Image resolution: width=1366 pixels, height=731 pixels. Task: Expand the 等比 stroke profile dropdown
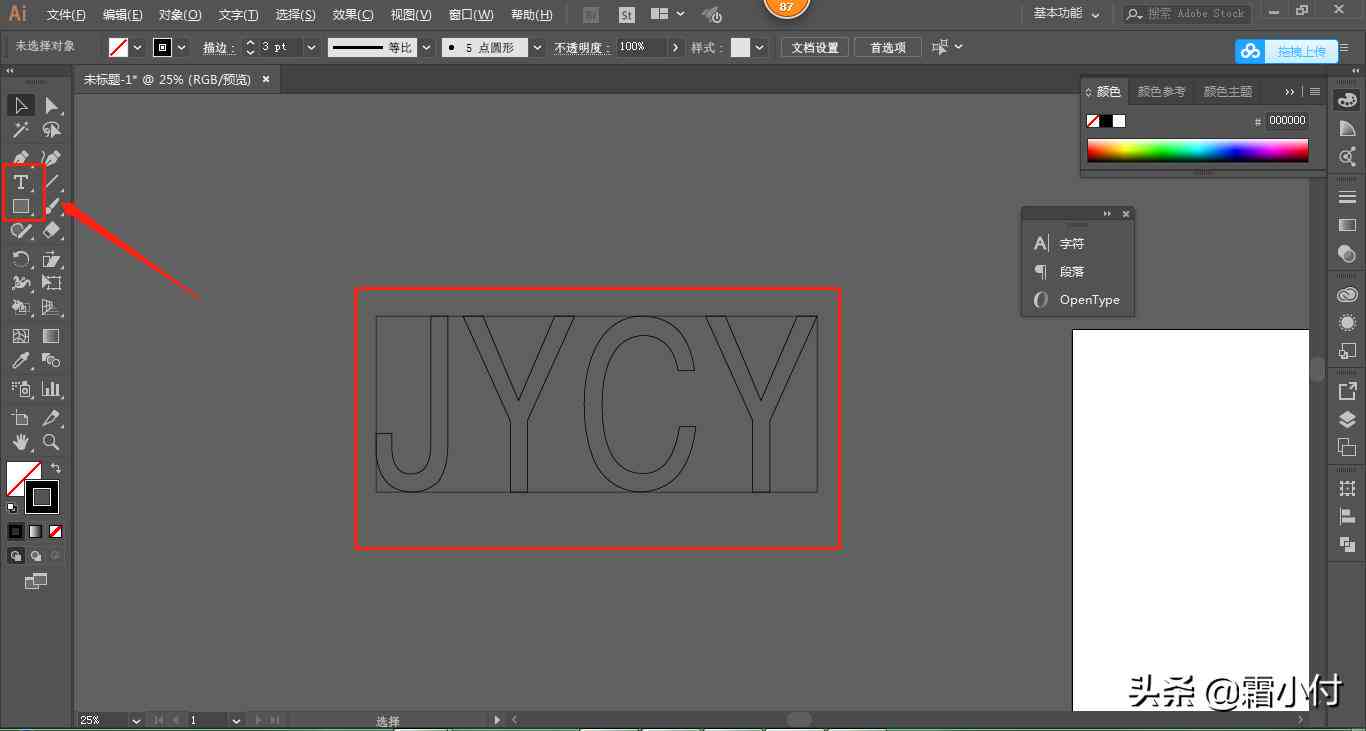(427, 47)
